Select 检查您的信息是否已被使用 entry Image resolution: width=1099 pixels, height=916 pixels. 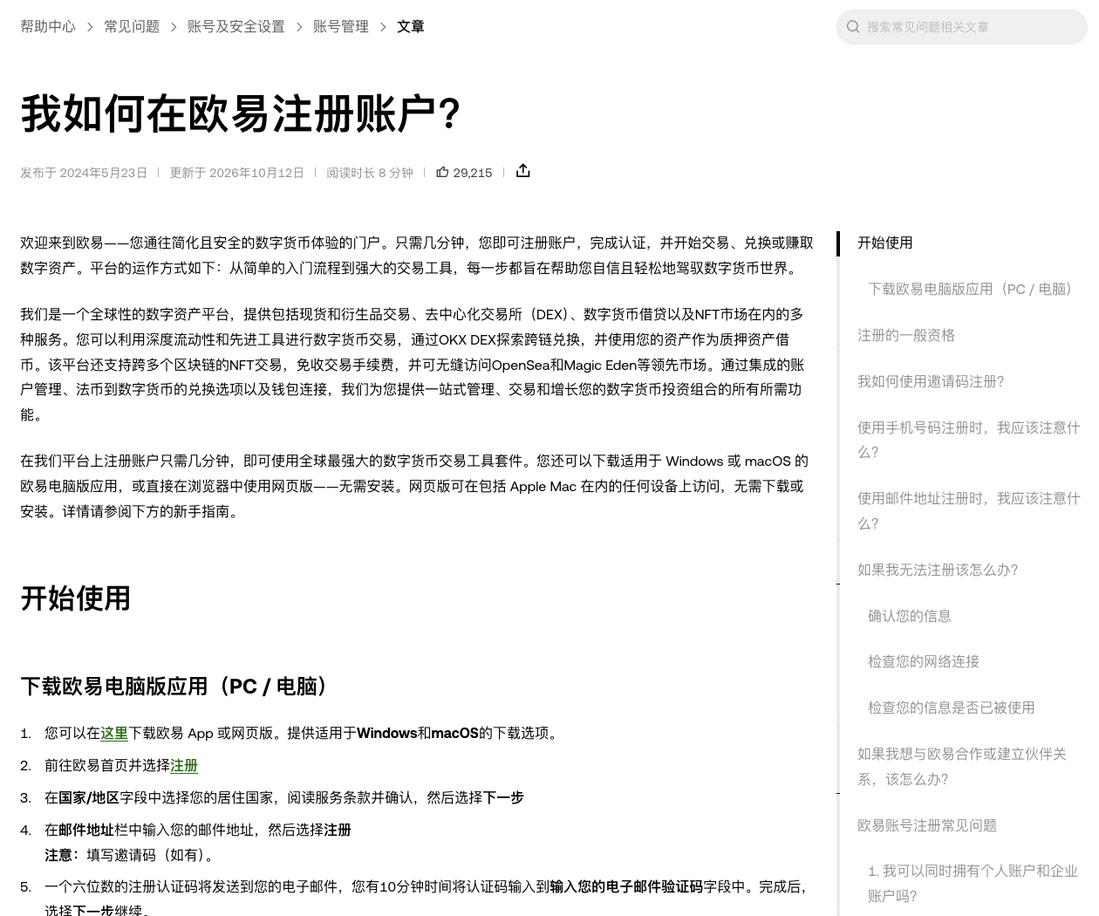[951, 708]
